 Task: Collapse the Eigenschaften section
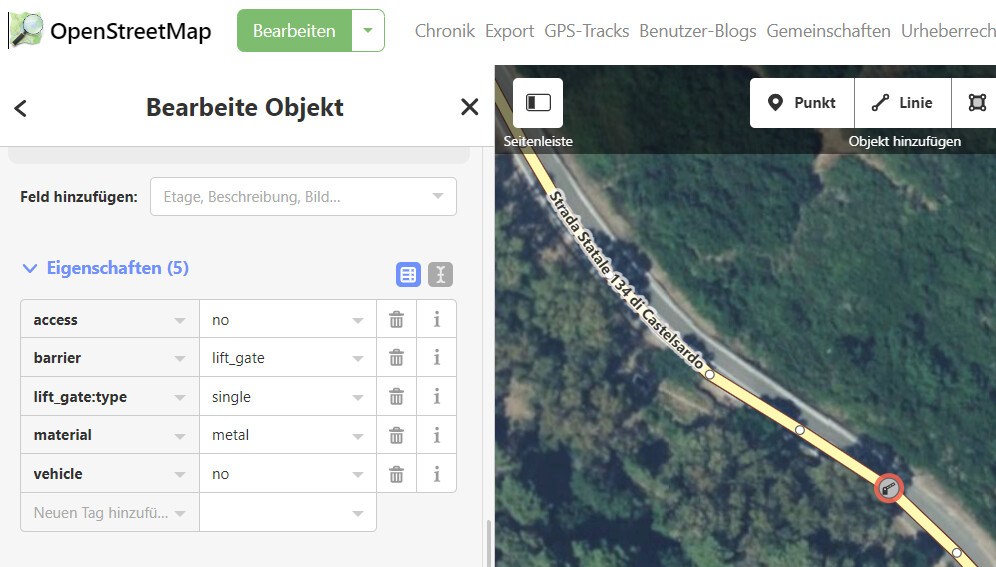pos(30,268)
